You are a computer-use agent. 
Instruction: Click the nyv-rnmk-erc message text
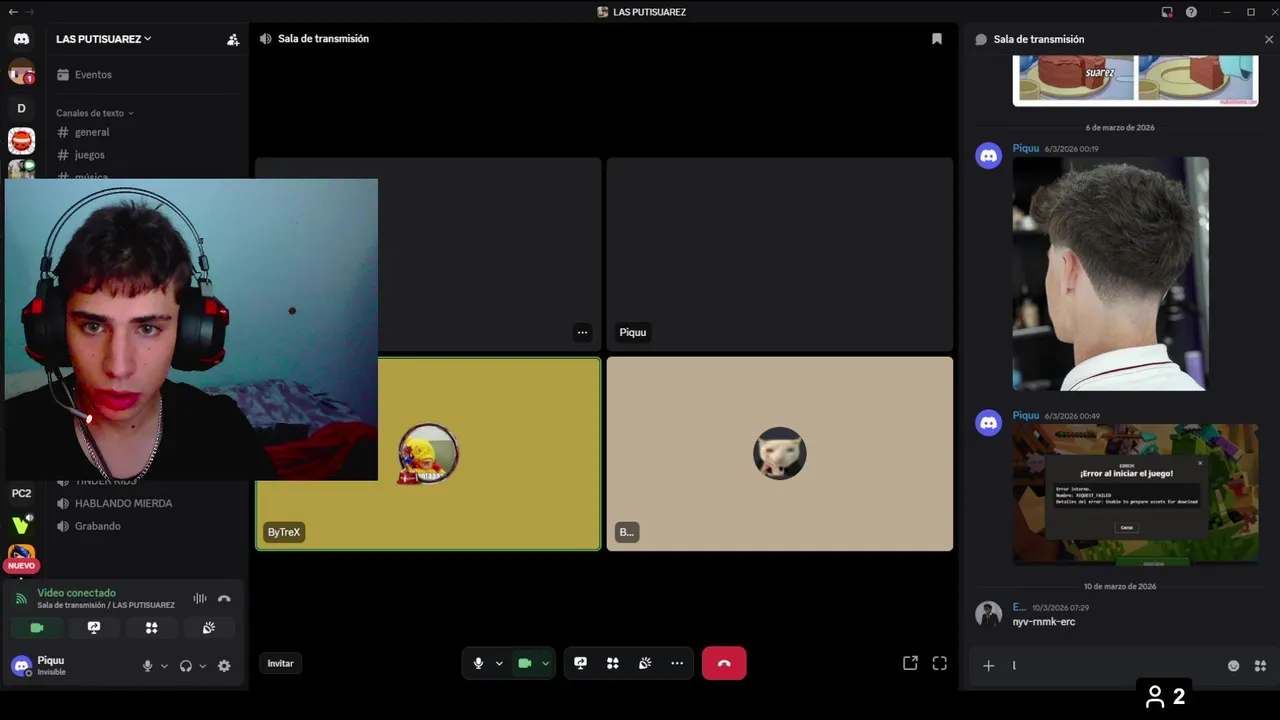(x=1043, y=622)
